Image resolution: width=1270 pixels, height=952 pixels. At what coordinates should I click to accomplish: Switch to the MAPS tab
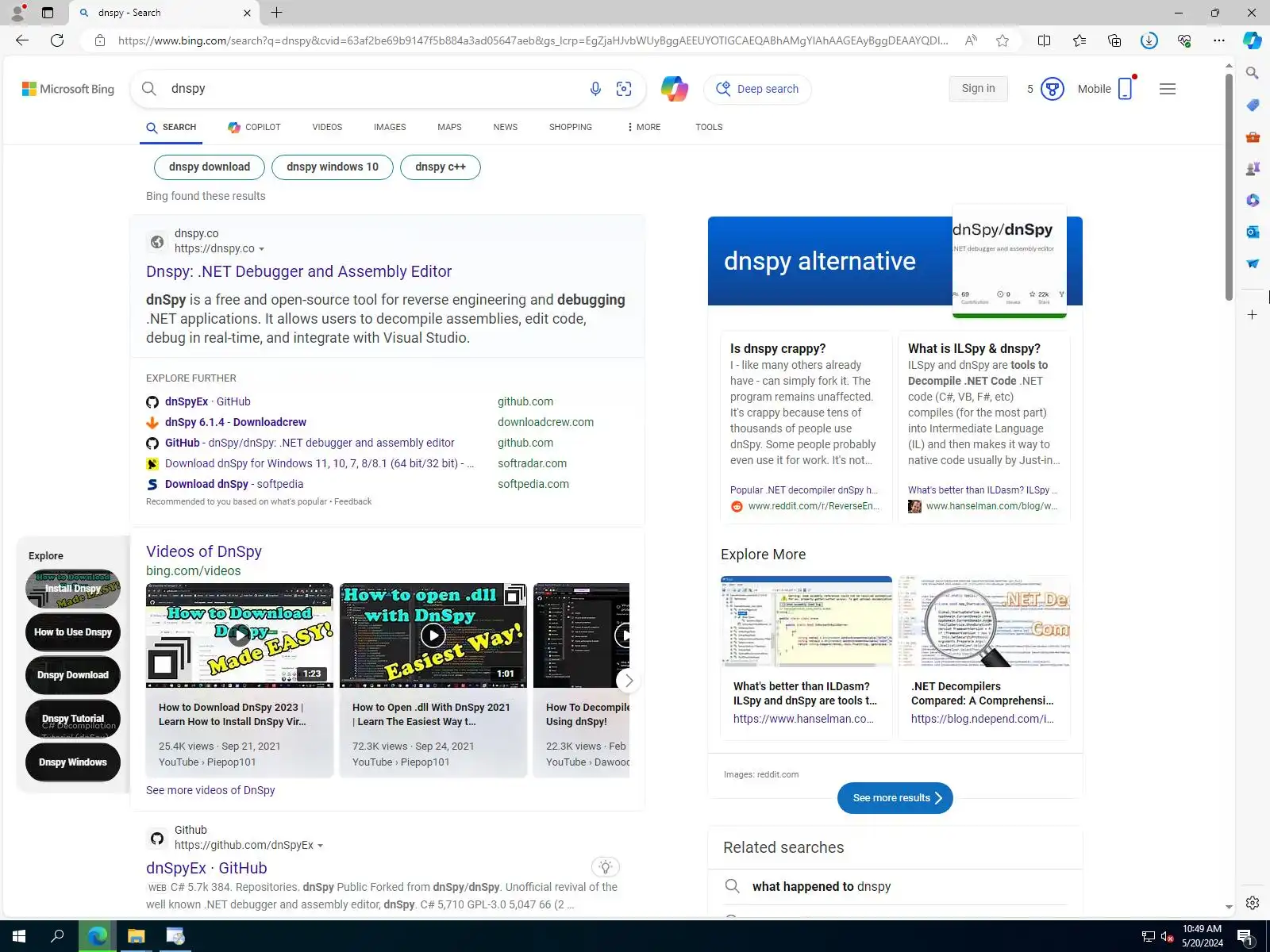coord(449,127)
